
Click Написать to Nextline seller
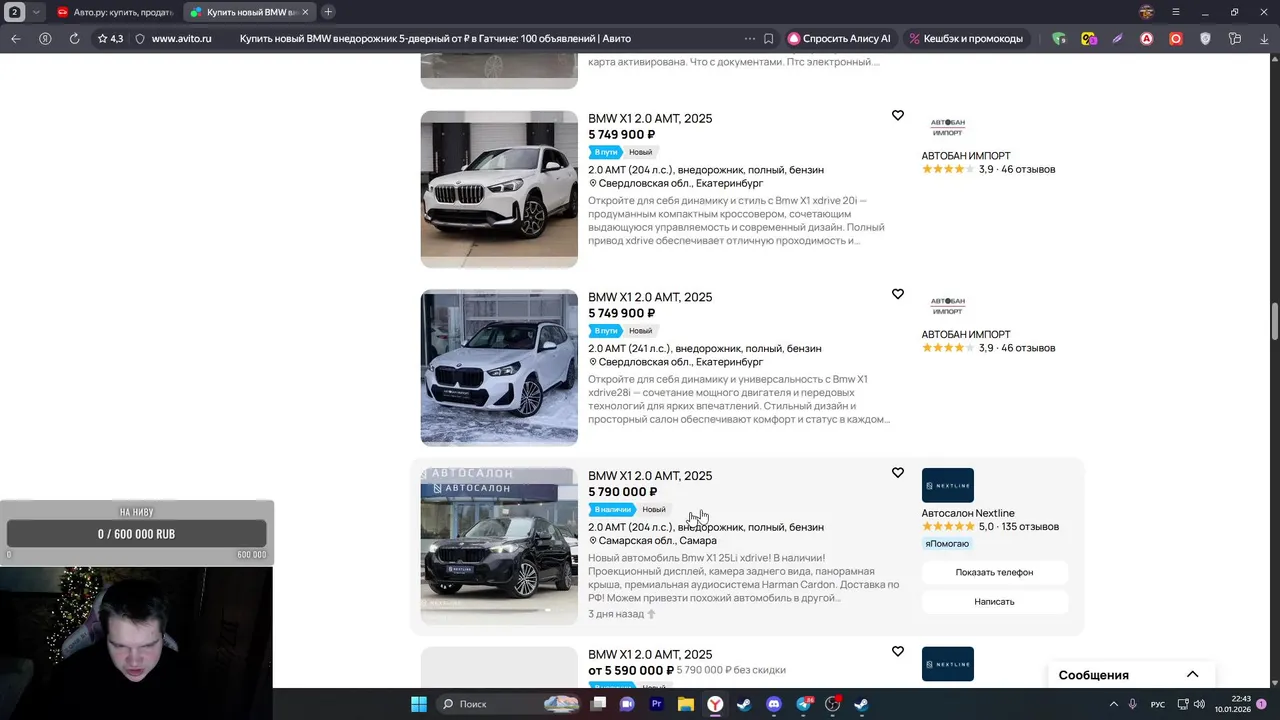994,602
